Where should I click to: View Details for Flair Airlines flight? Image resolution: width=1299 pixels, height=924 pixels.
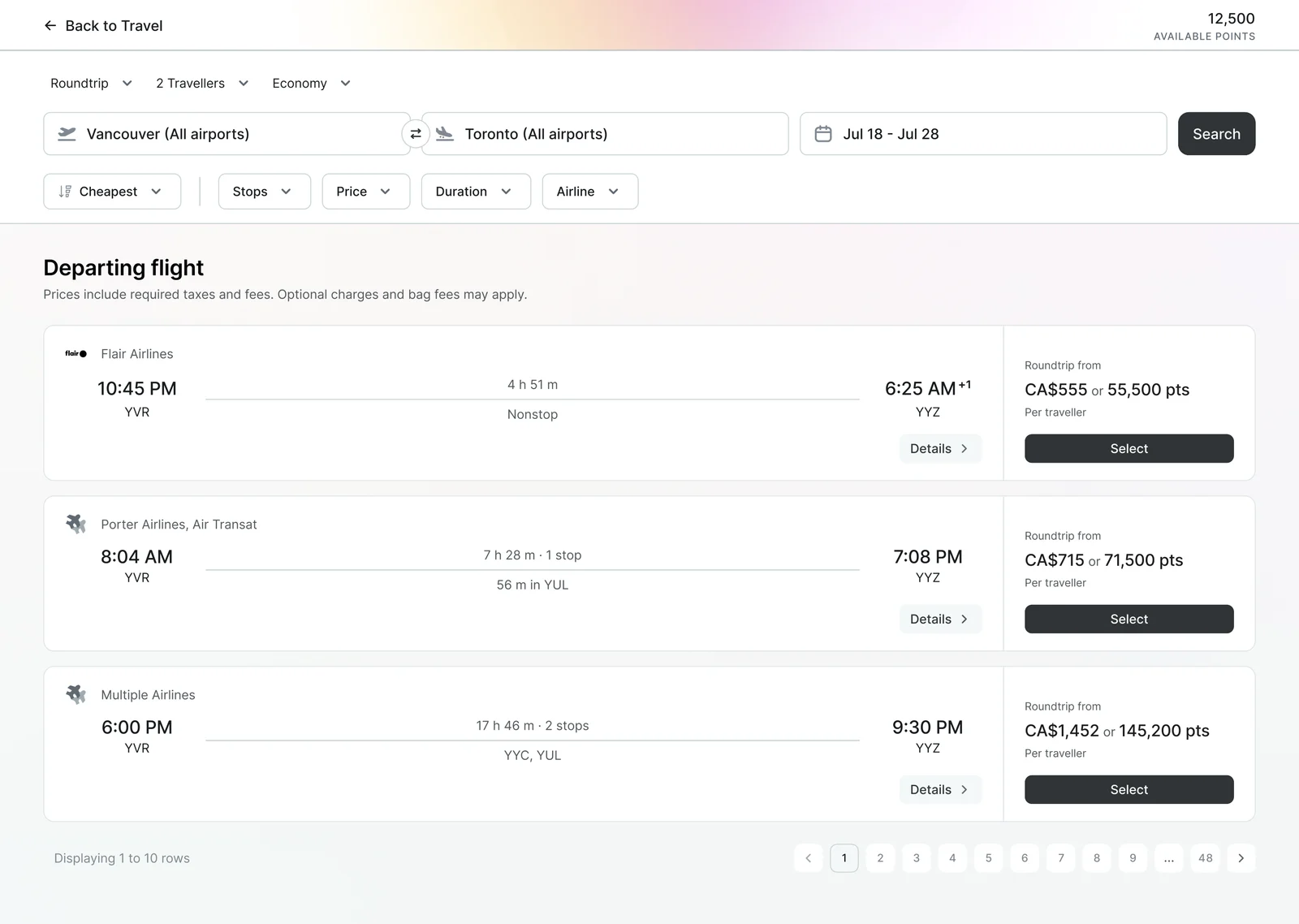click(x=940, y=448)
